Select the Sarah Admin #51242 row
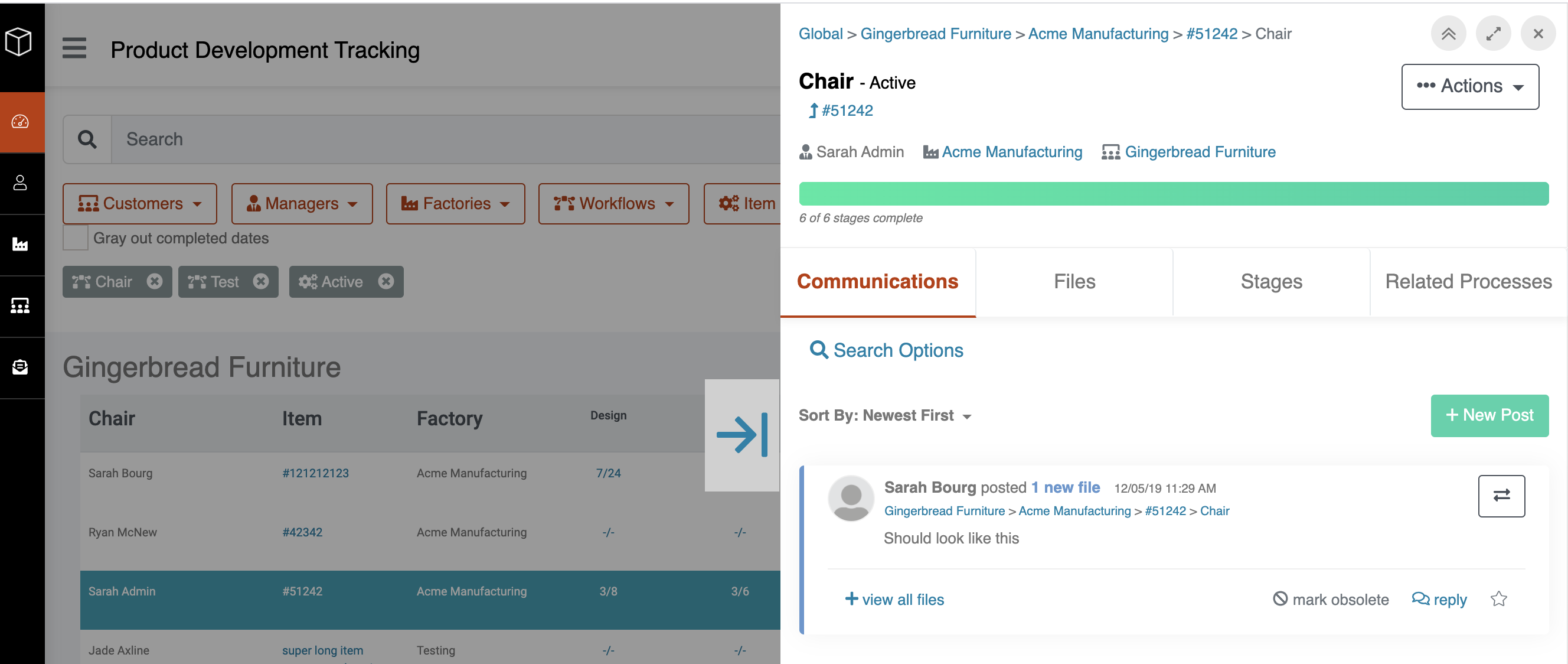Image resolution: width=1568 pixels, height=664 pixels. (430, 600)
